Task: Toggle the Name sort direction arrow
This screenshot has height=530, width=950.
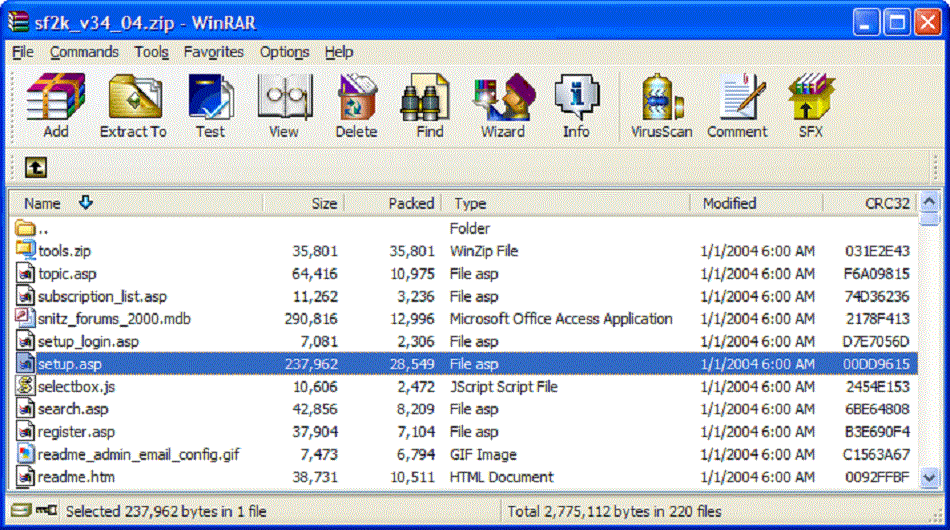Action: 85,202
